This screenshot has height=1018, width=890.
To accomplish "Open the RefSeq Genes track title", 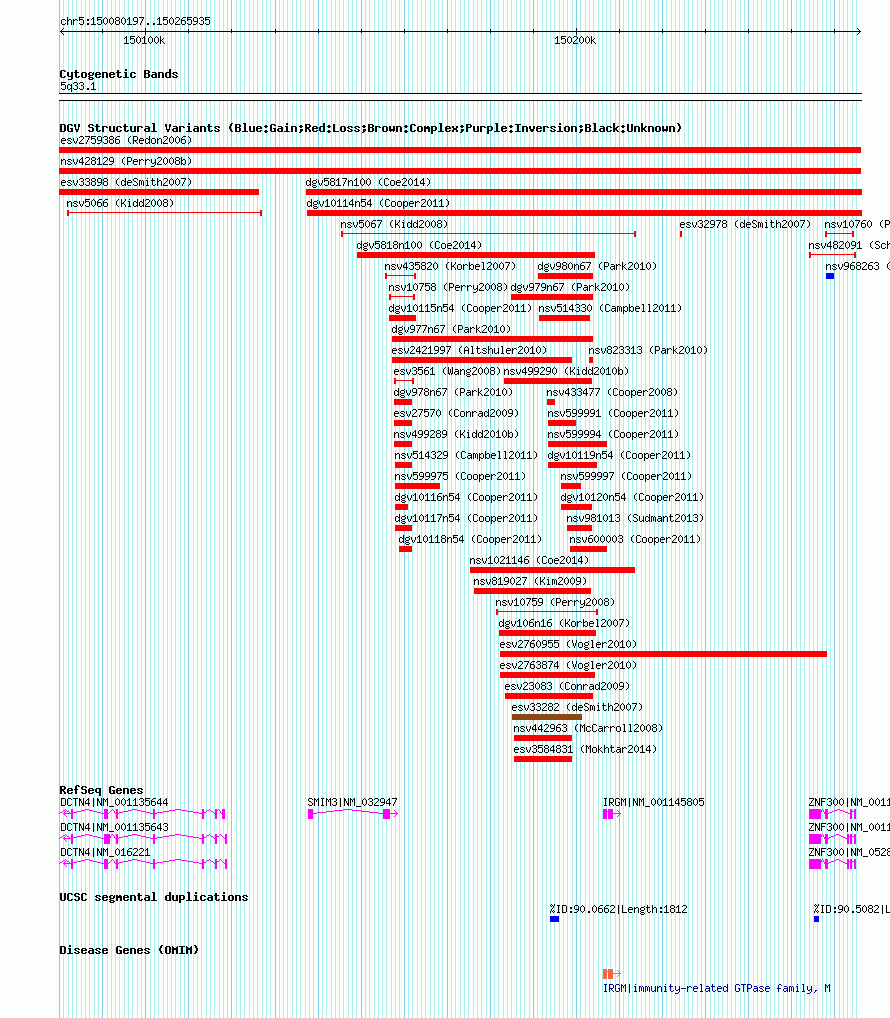I will (101, 790).
